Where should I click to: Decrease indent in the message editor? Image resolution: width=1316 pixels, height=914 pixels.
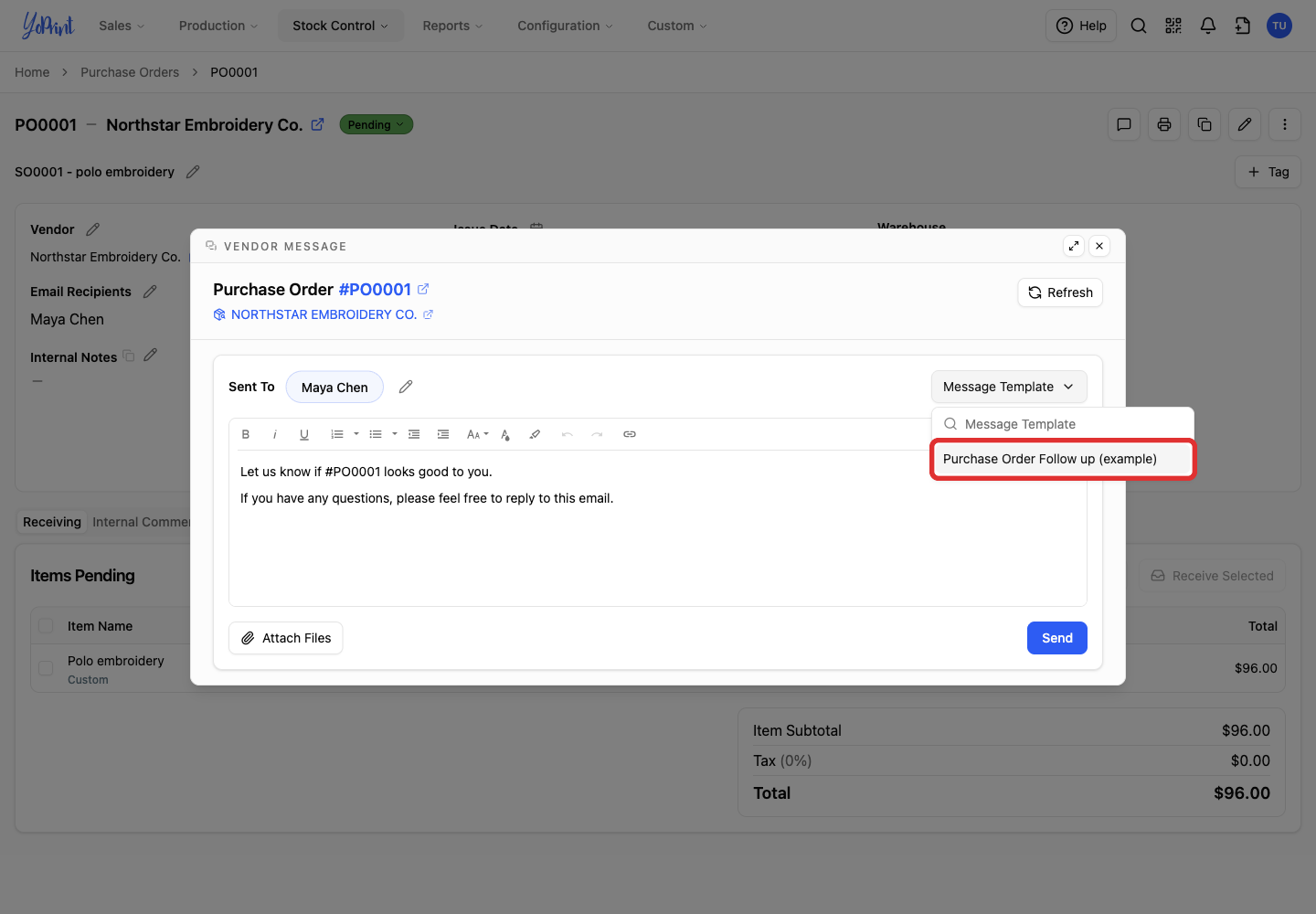pos(414,434)
